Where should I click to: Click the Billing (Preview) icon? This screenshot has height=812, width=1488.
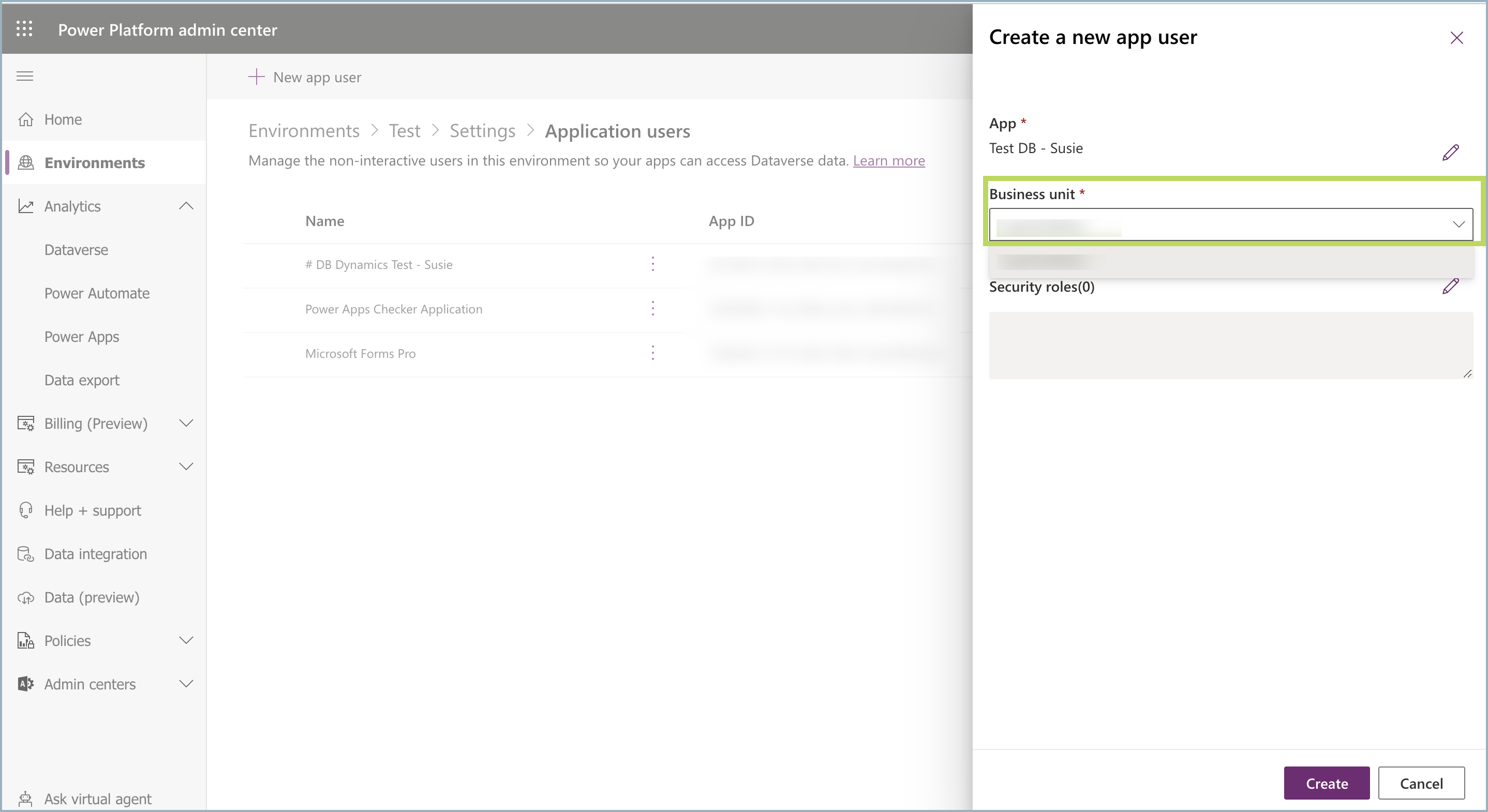pyautogui.click(x=25, y=423)
